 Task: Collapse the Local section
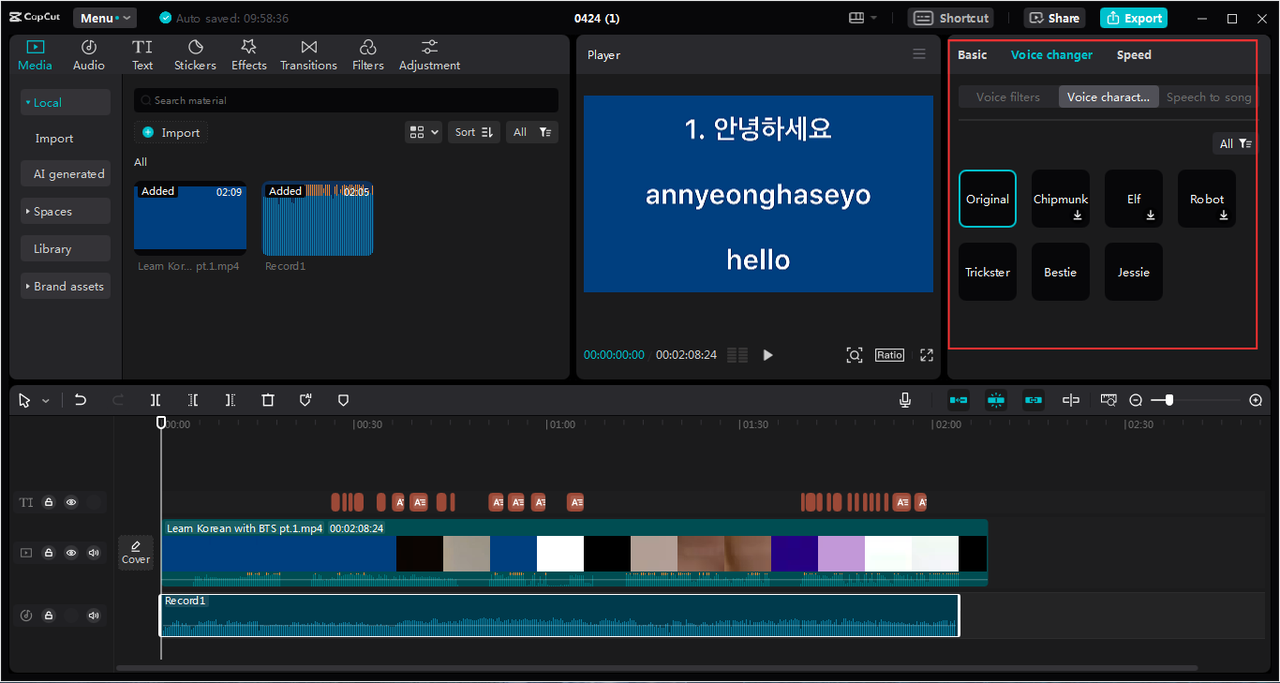tap(65, 102)
